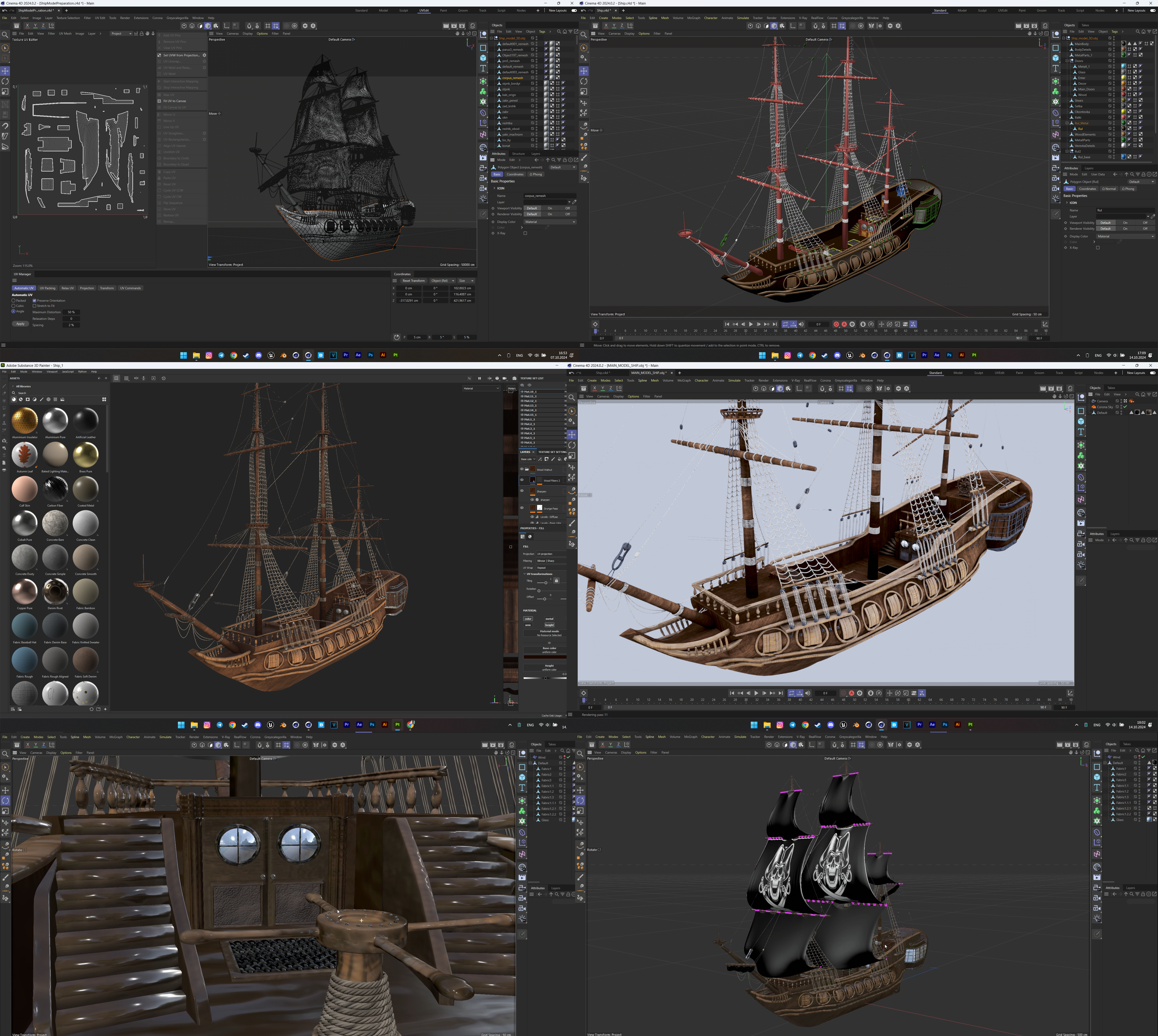Hide Grunge Pass layer in Substance Painter
The width and height of the screenshot is (1158, 1036).
click(x=522, y=508)
